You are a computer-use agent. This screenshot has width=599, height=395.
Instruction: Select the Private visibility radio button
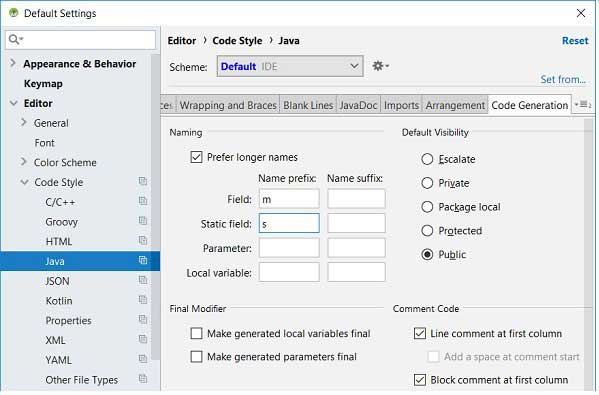coord(427,183)
